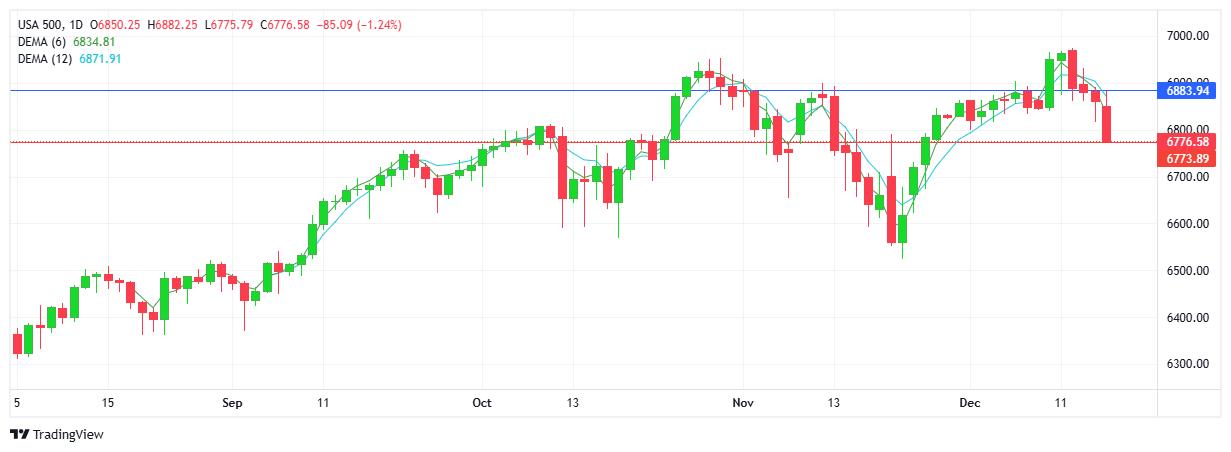Click the 6300.00 price scale label
Screen dimensions: 1231x452
click(x=1188, y=365)
